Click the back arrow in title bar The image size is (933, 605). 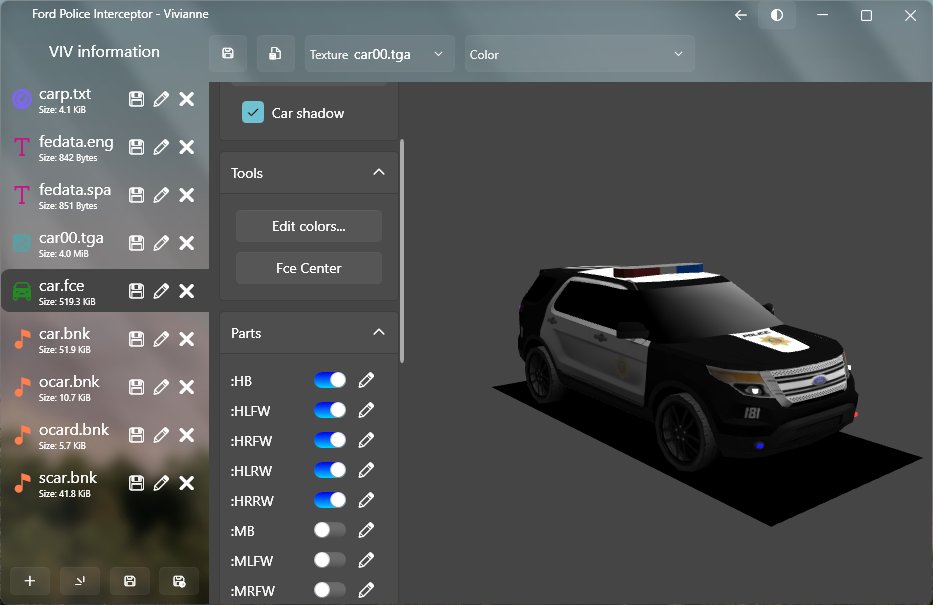(741, 15)
